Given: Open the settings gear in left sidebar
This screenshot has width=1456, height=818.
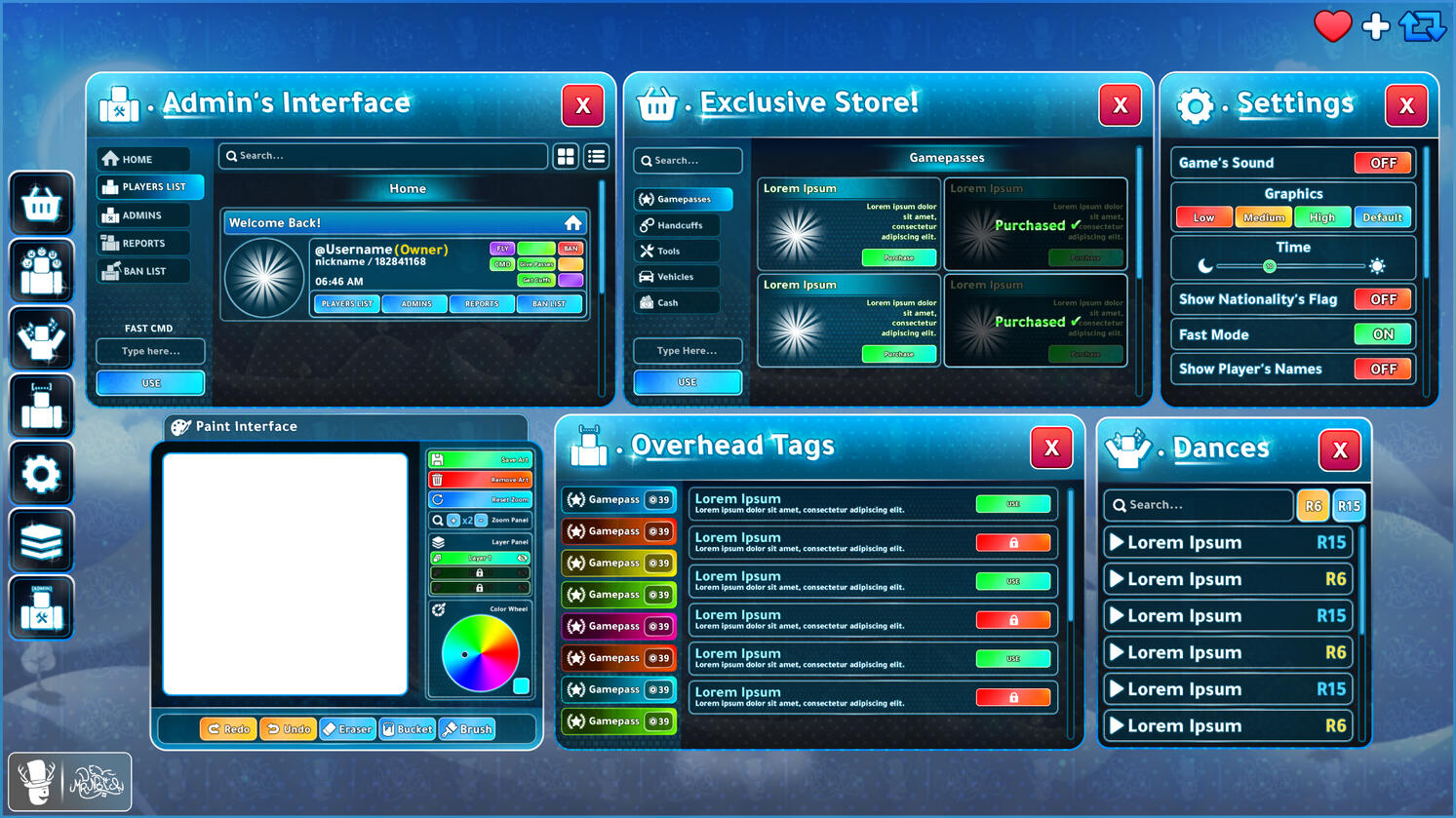Looking at the screenshot, I should (41, 474).
